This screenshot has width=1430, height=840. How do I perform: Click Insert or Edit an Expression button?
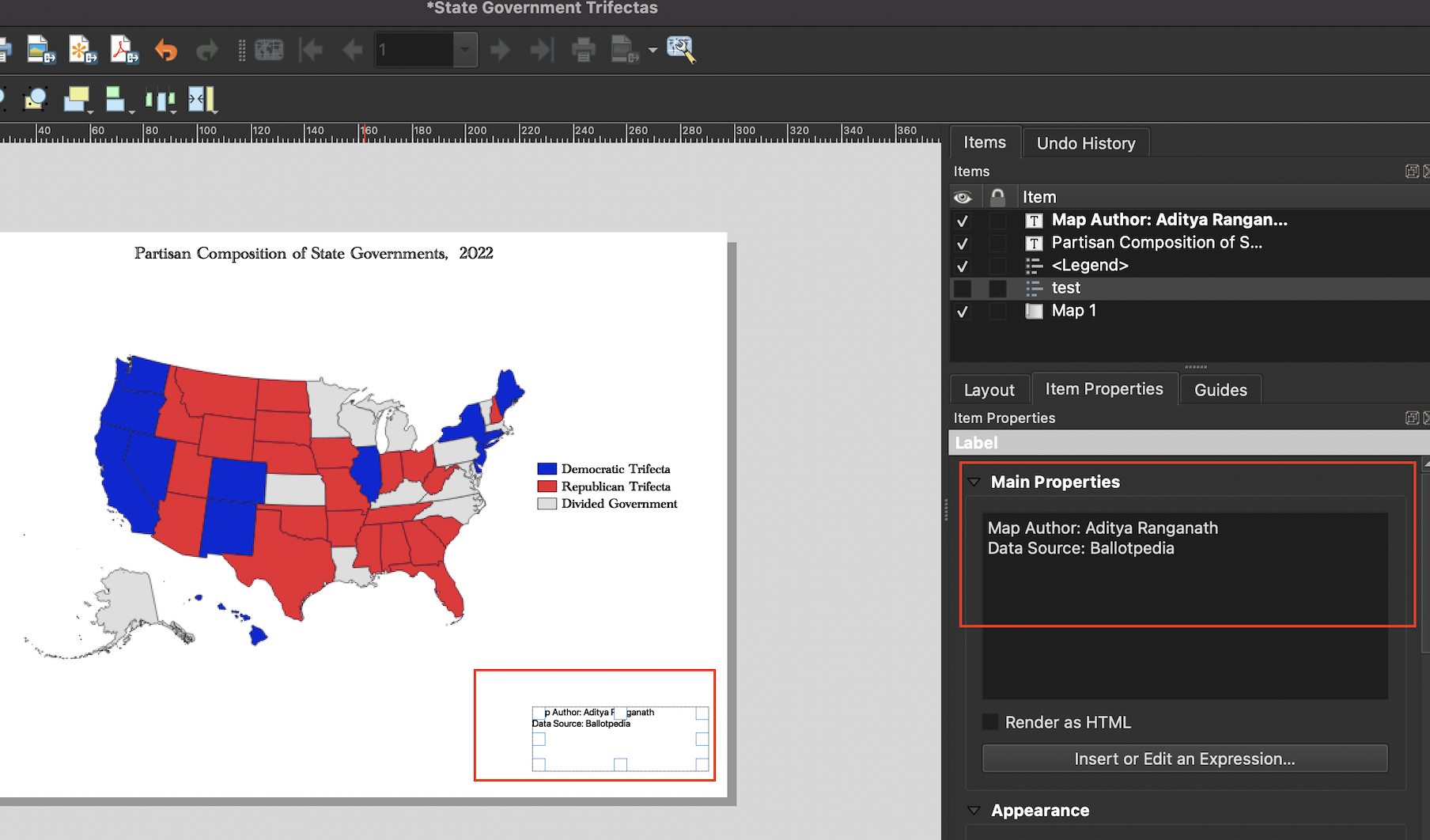pos(1184,759)
